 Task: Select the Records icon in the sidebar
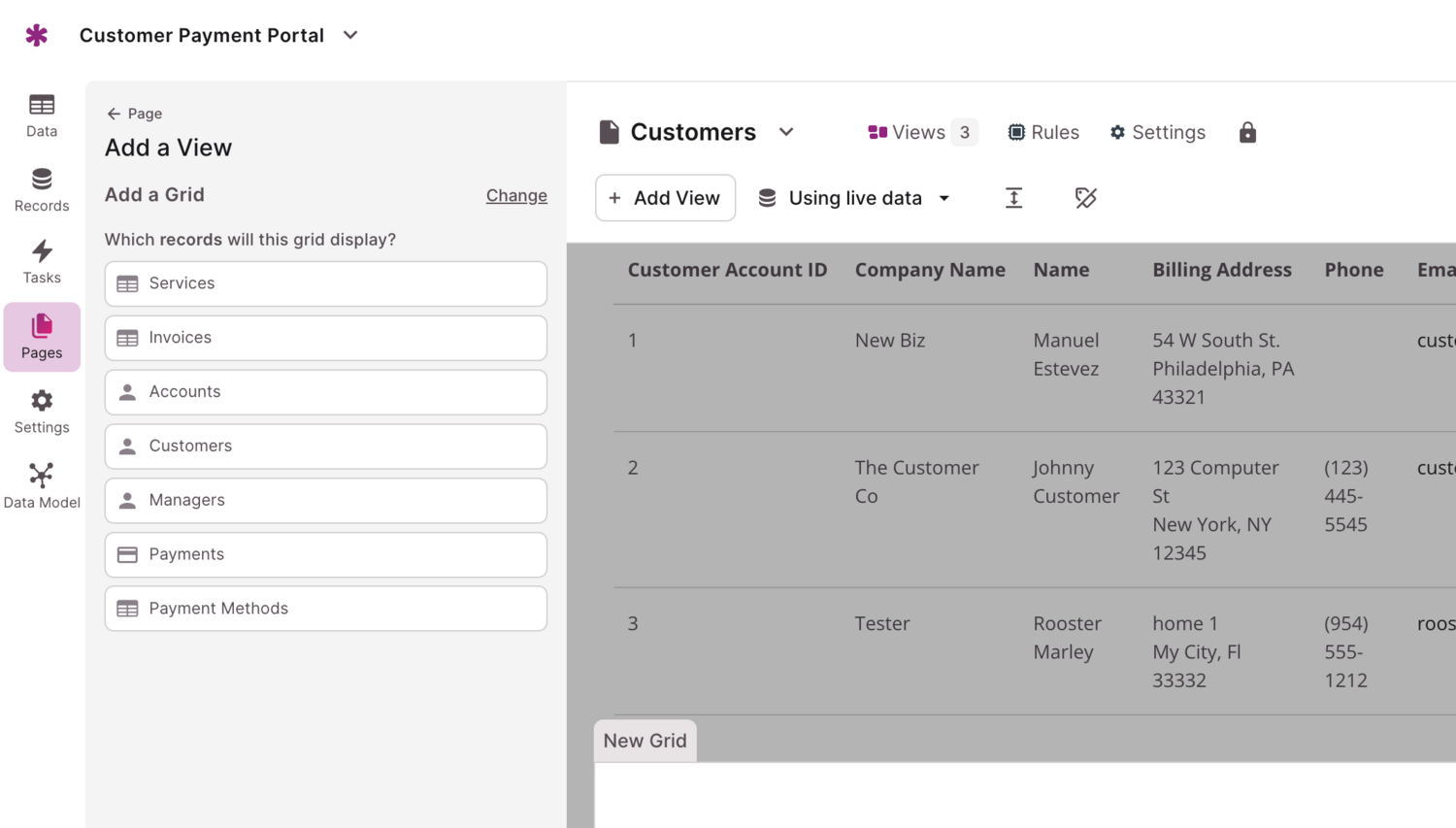41,188
